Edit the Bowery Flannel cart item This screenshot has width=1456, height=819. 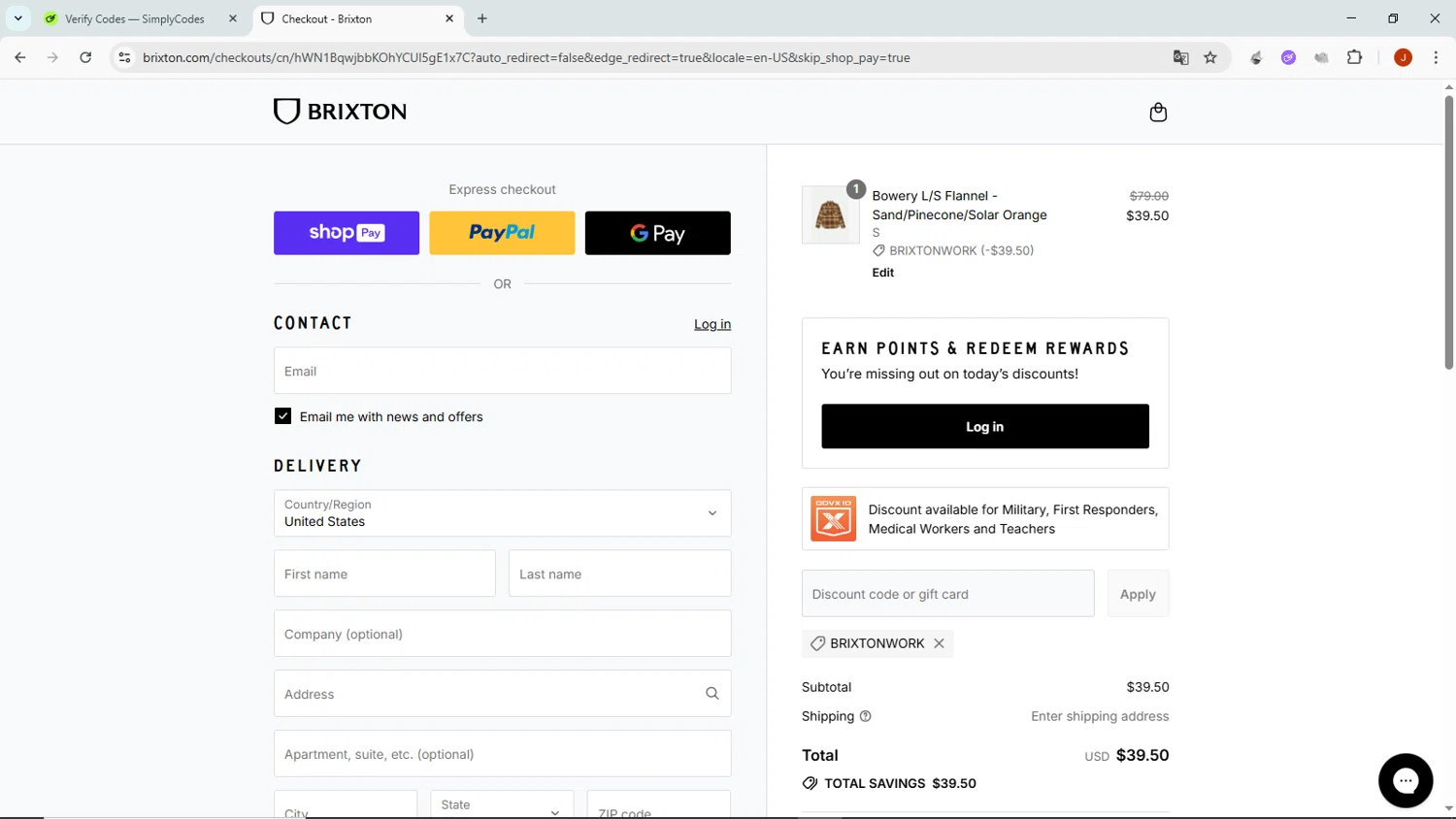coord(883,273)
